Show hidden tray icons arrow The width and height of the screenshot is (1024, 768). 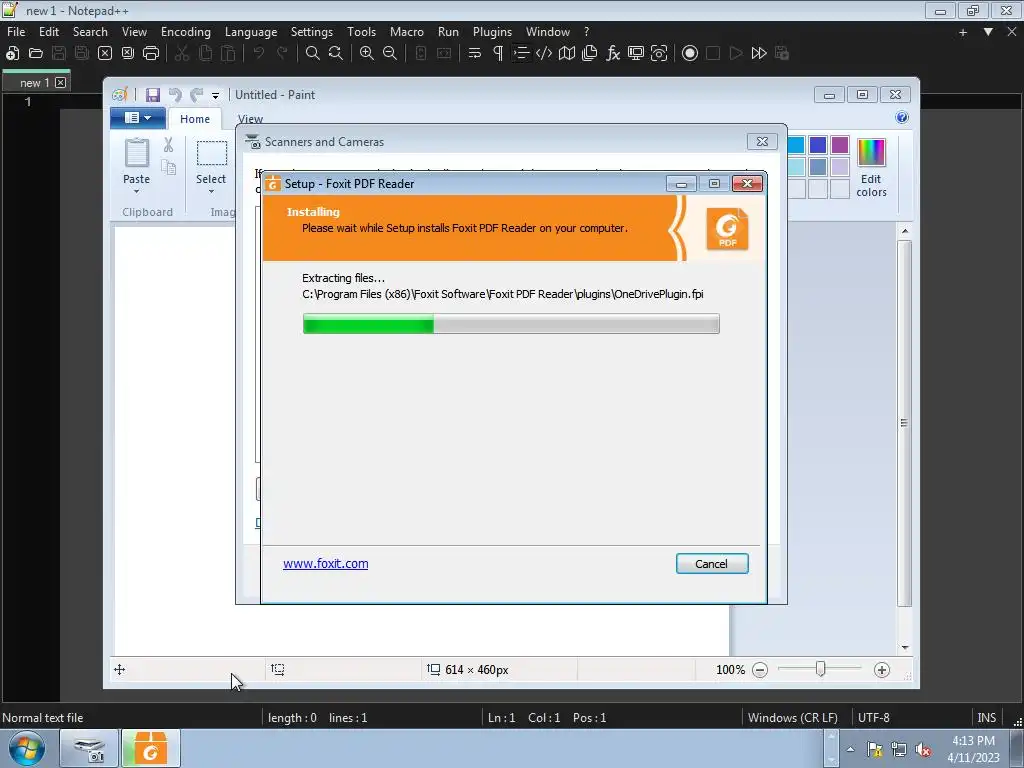coord(850,749)
